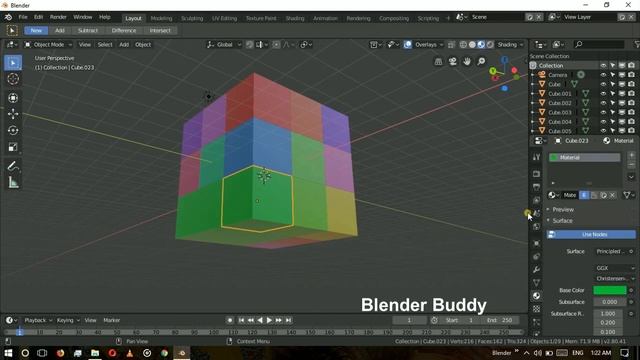Switch to Solid shading mode

coord(472,44)
